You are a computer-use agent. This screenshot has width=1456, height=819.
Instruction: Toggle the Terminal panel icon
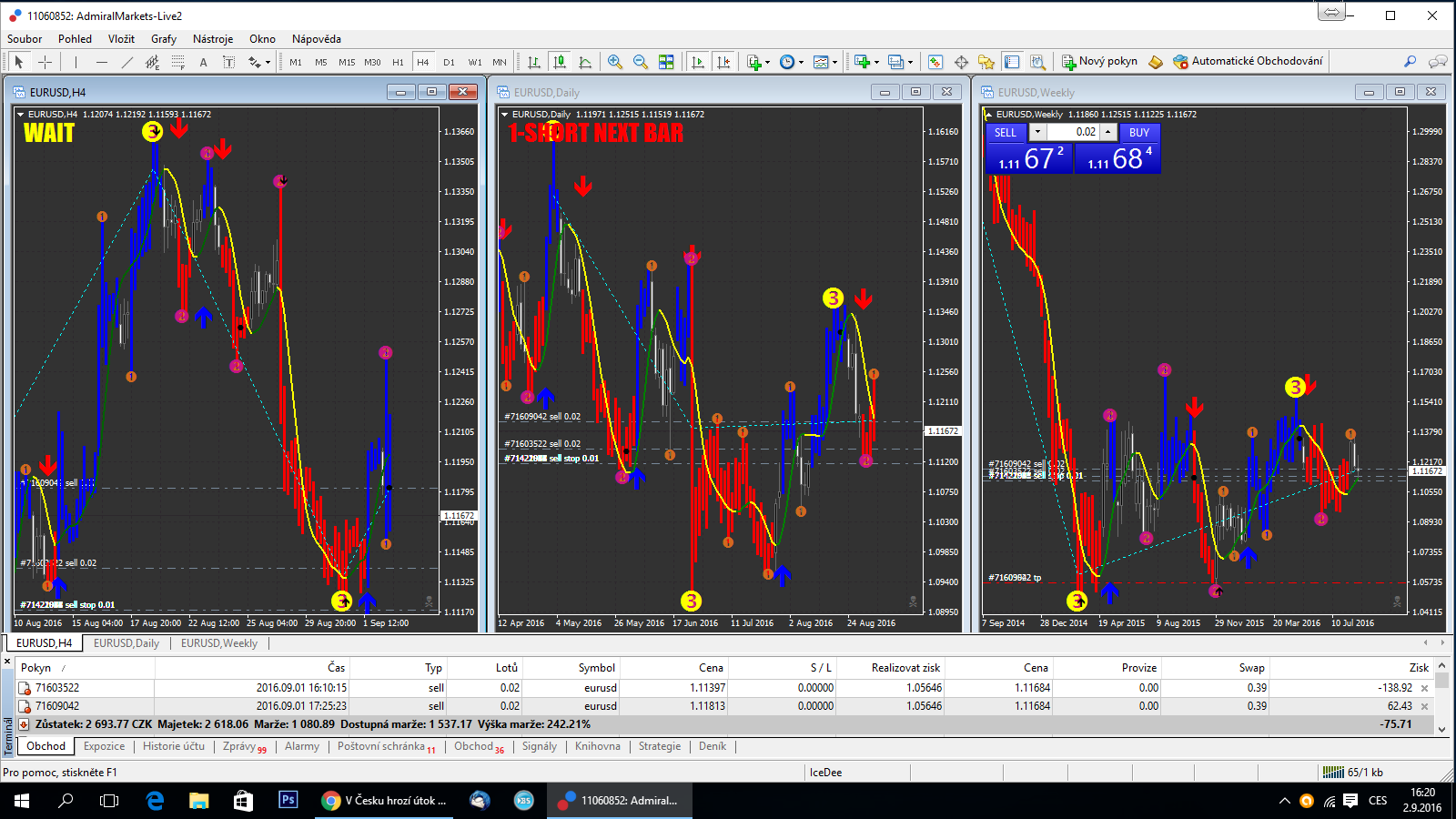coord(1012,62)
